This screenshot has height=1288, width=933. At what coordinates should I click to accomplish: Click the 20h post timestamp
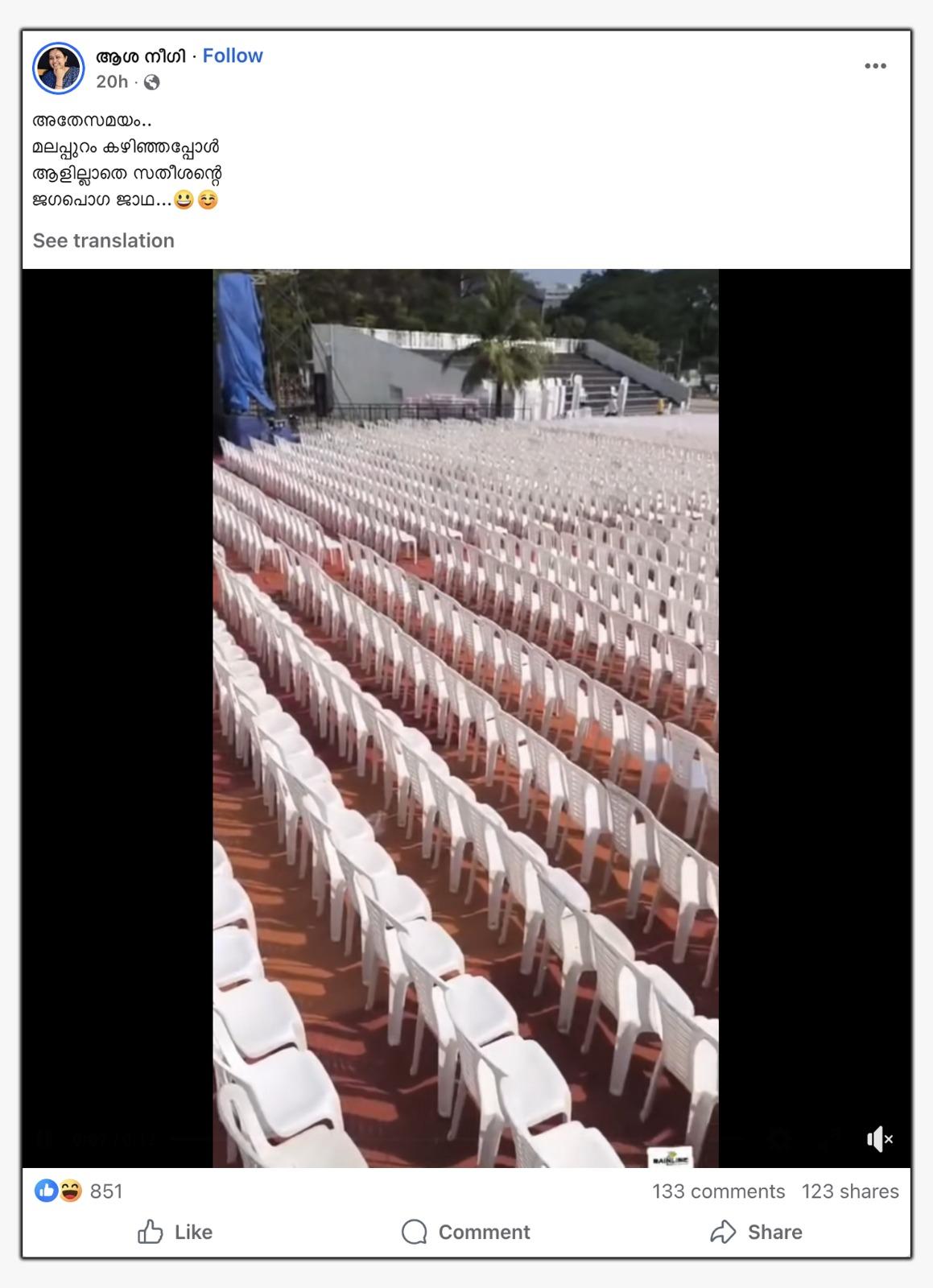pos(112,81)
